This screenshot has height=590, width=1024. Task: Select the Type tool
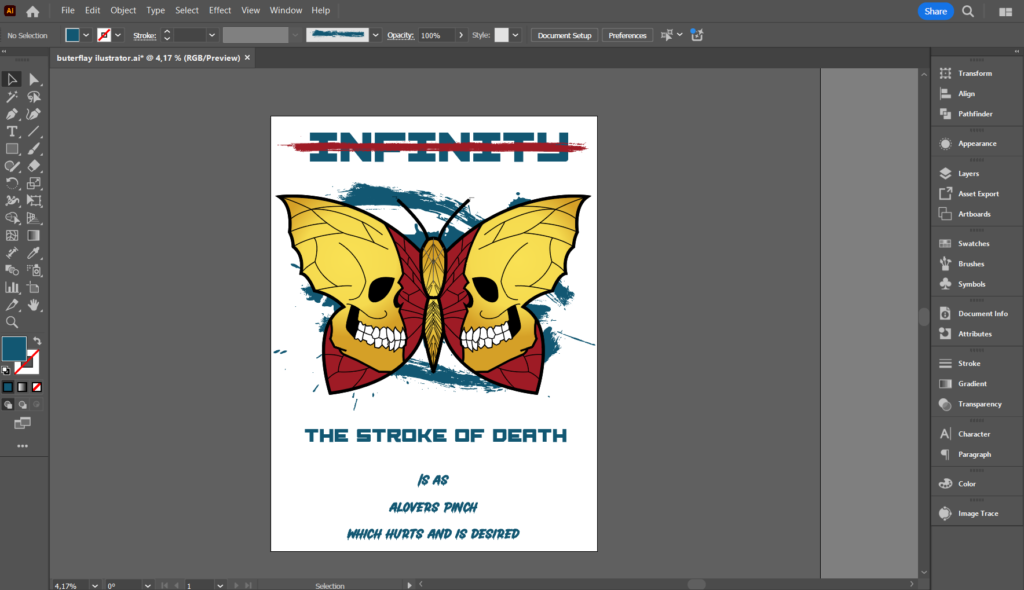click(x=12, y=131)
